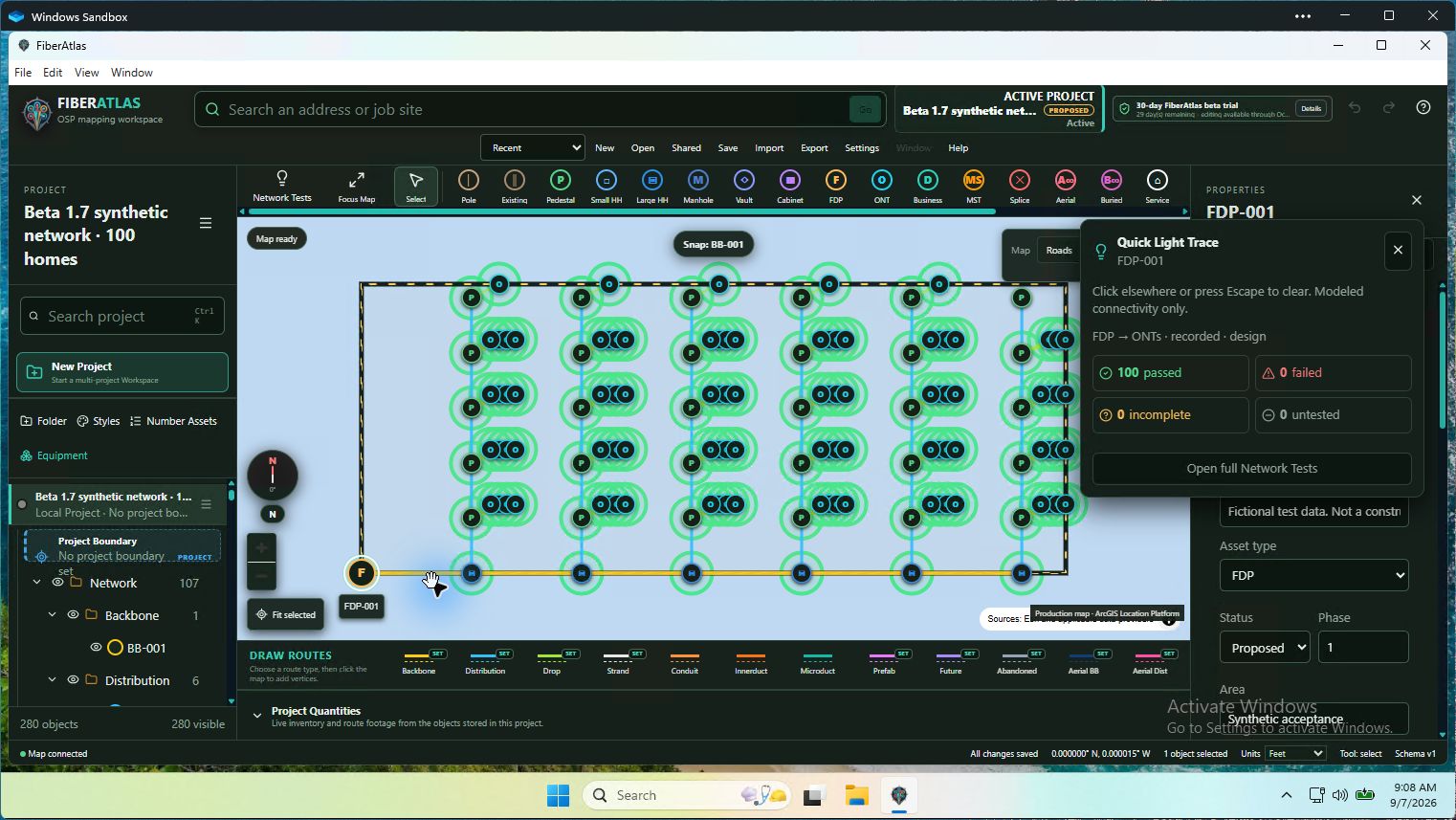Choose the Manhole asset tool
1456x820 pixels.
pos(698,186)
